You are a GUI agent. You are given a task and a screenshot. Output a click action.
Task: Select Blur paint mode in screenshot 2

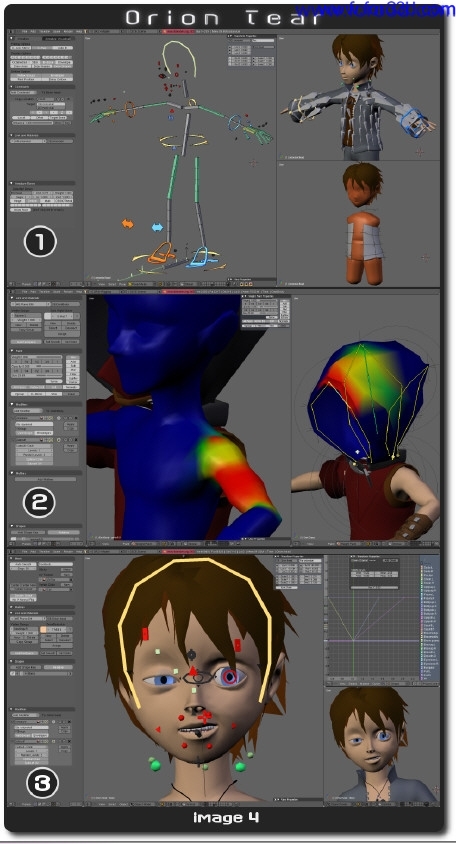pos(73,374)
